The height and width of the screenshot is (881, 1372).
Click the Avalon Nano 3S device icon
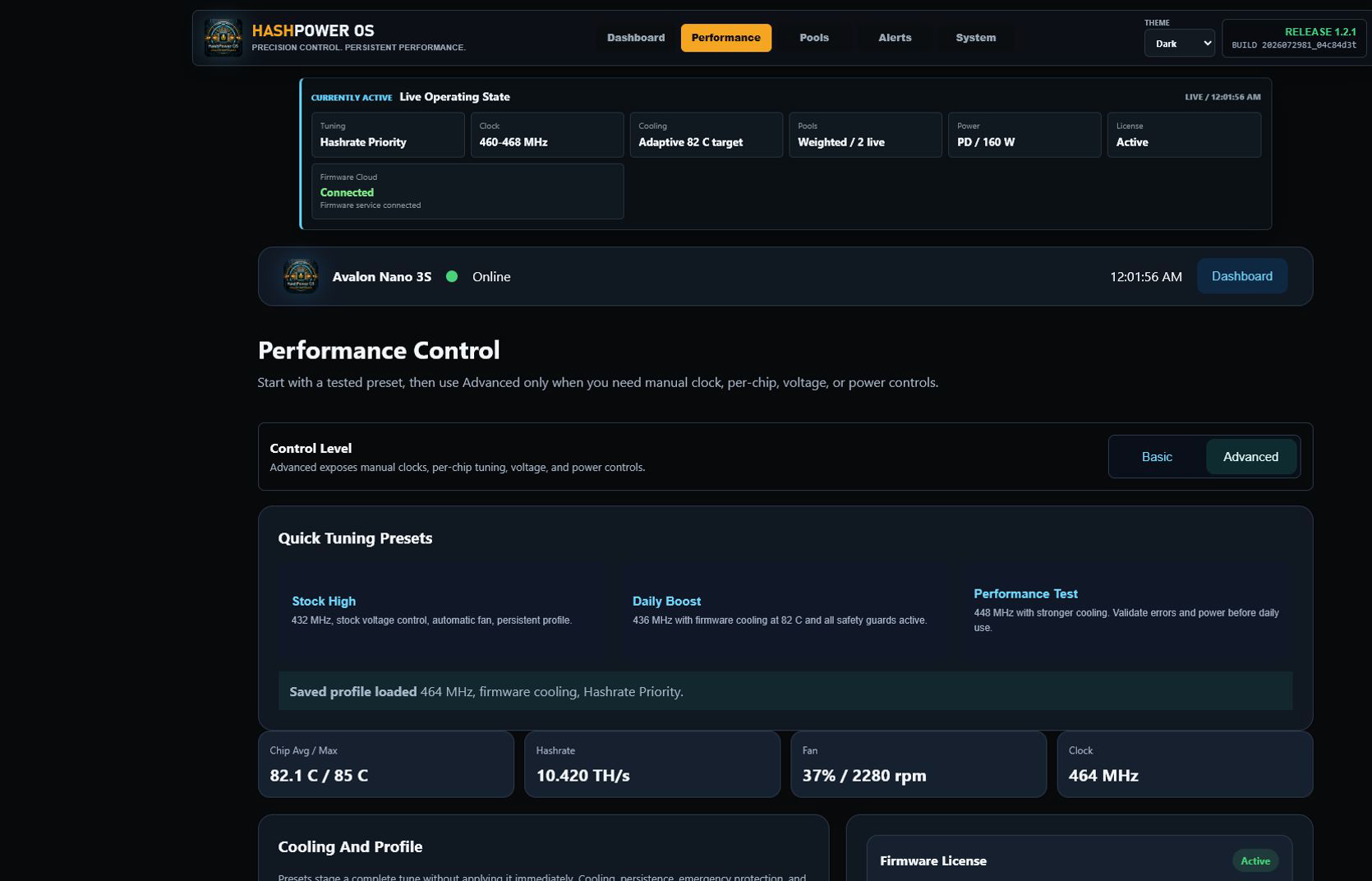point(301,276)
